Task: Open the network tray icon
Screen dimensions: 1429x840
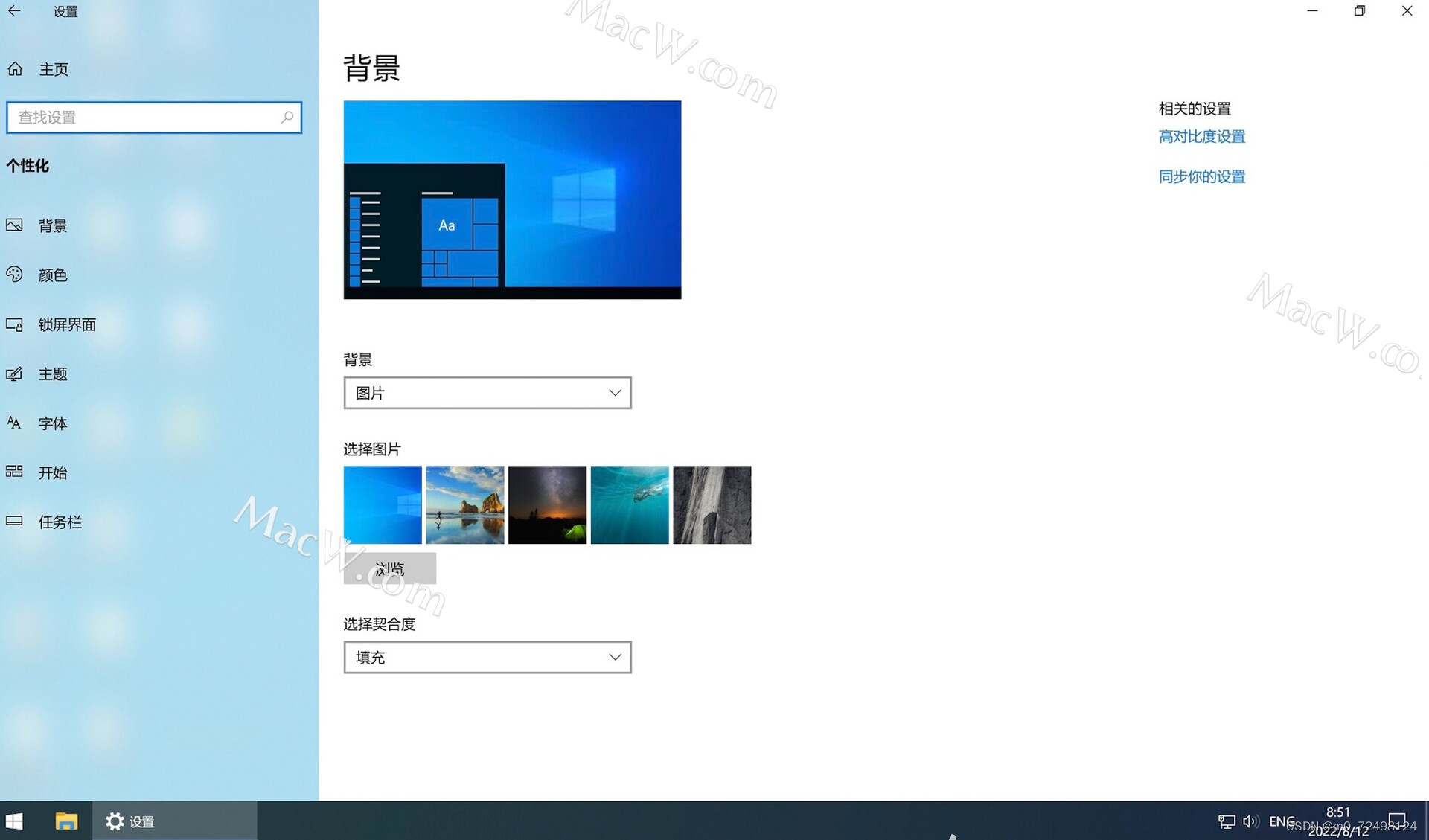Action: click(1227, 821)
